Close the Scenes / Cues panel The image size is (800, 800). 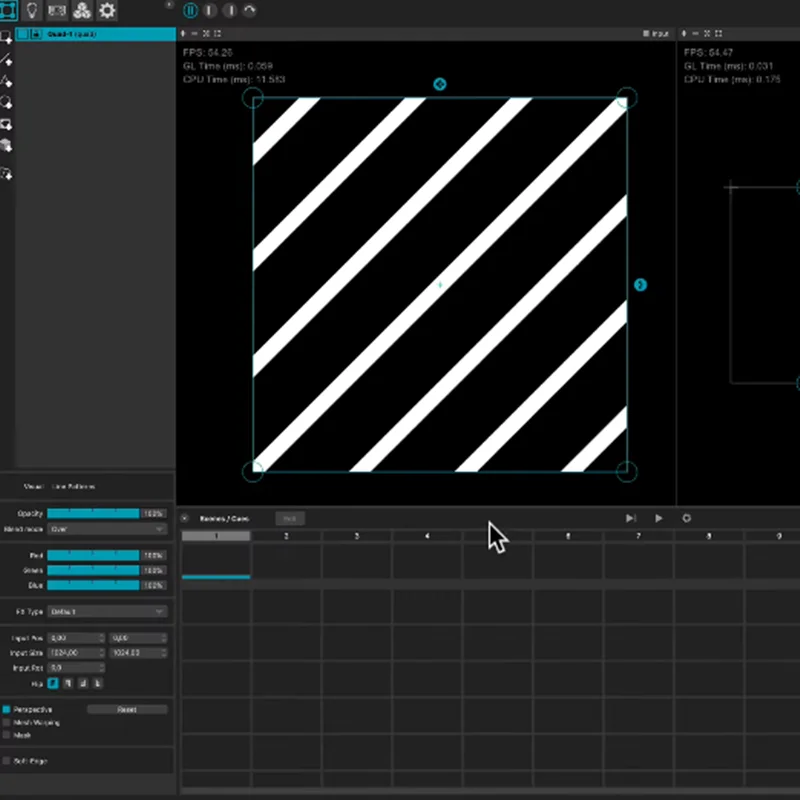pos(185,518)
